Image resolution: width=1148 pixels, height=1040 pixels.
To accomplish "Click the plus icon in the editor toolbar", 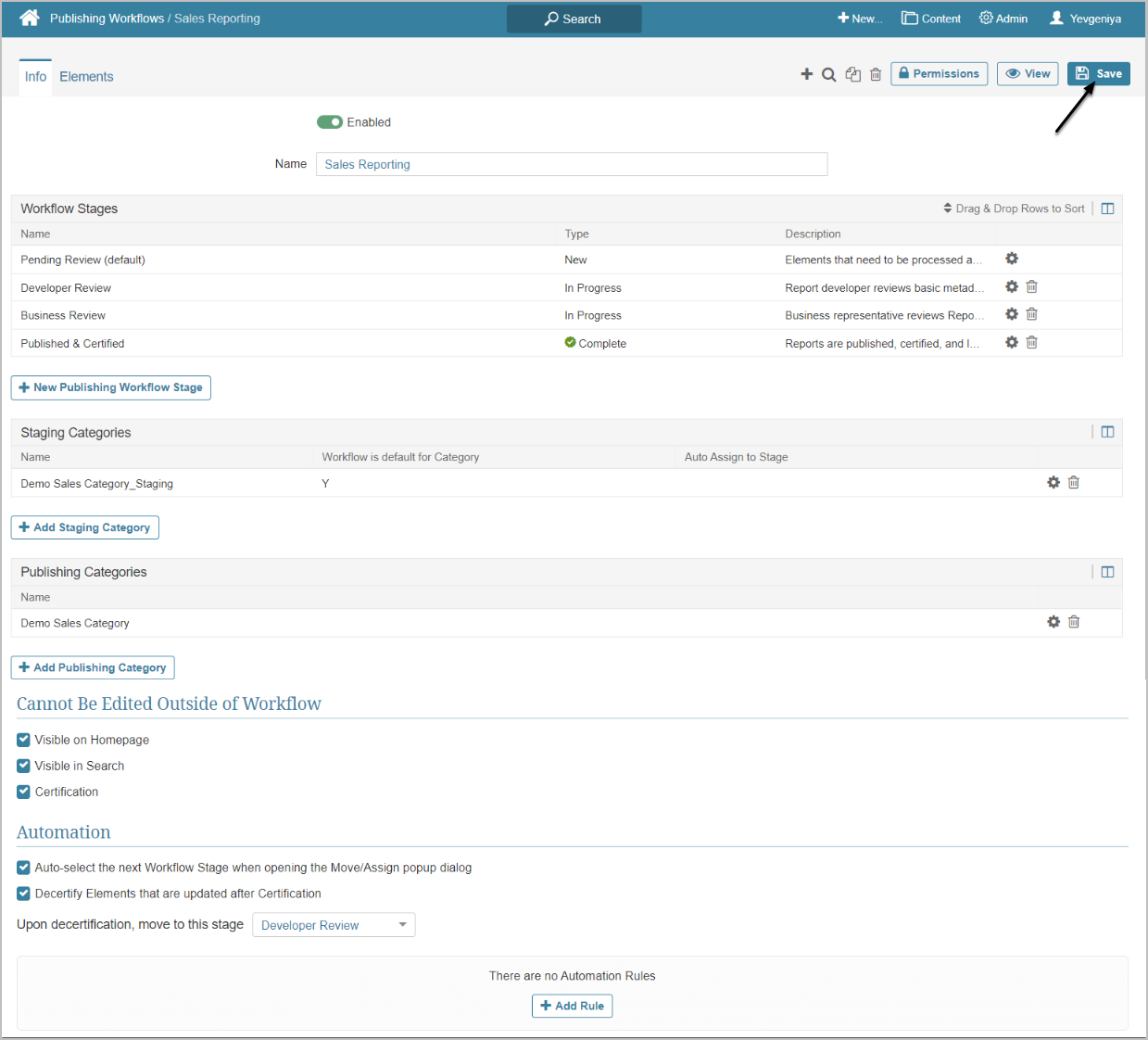I will (x=806, y=74).
